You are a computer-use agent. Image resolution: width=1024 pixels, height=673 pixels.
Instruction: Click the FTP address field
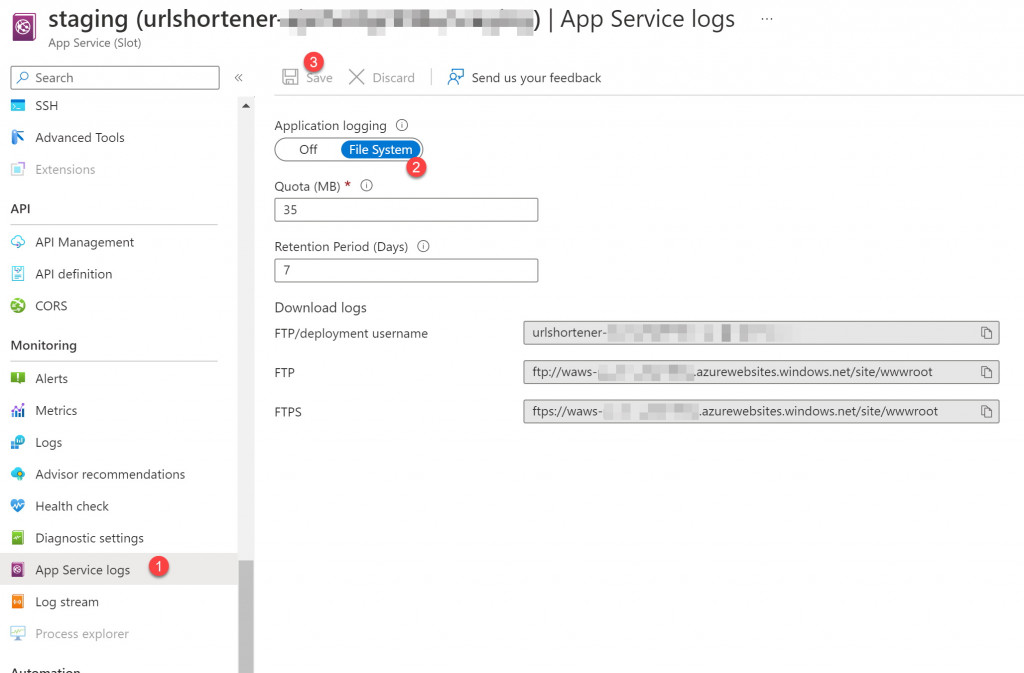tap(761, 372)
